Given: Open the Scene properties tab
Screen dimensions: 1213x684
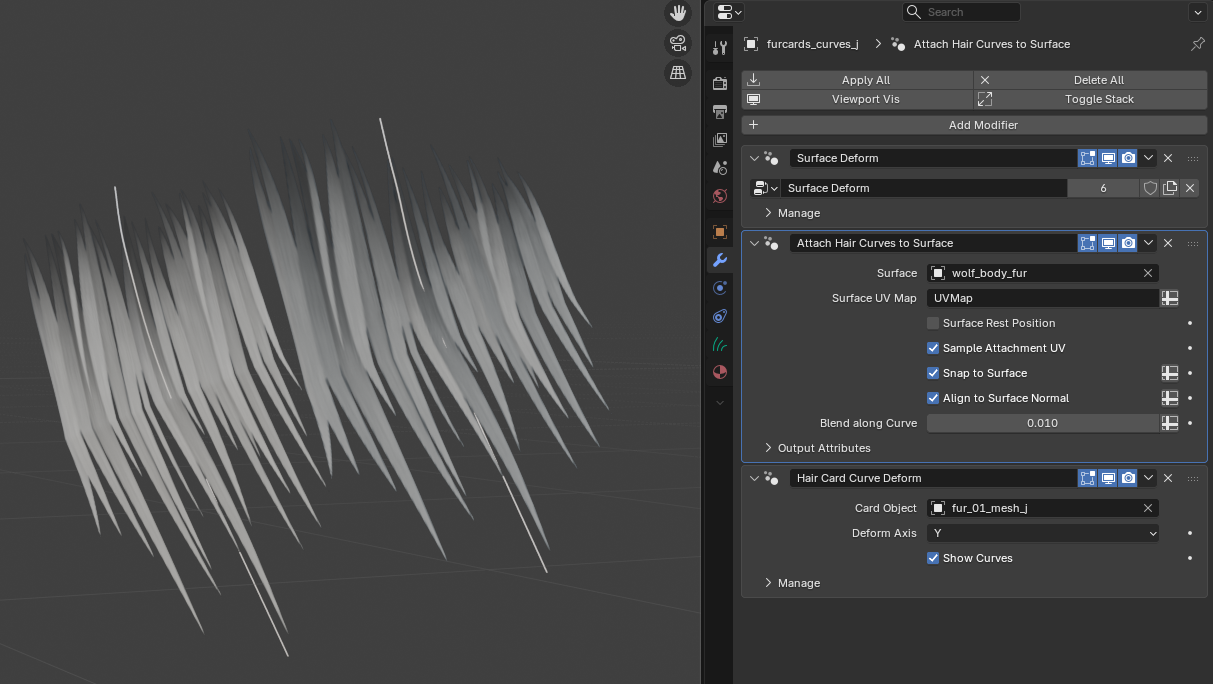Looking at the screenshot, I should (719, 168).
